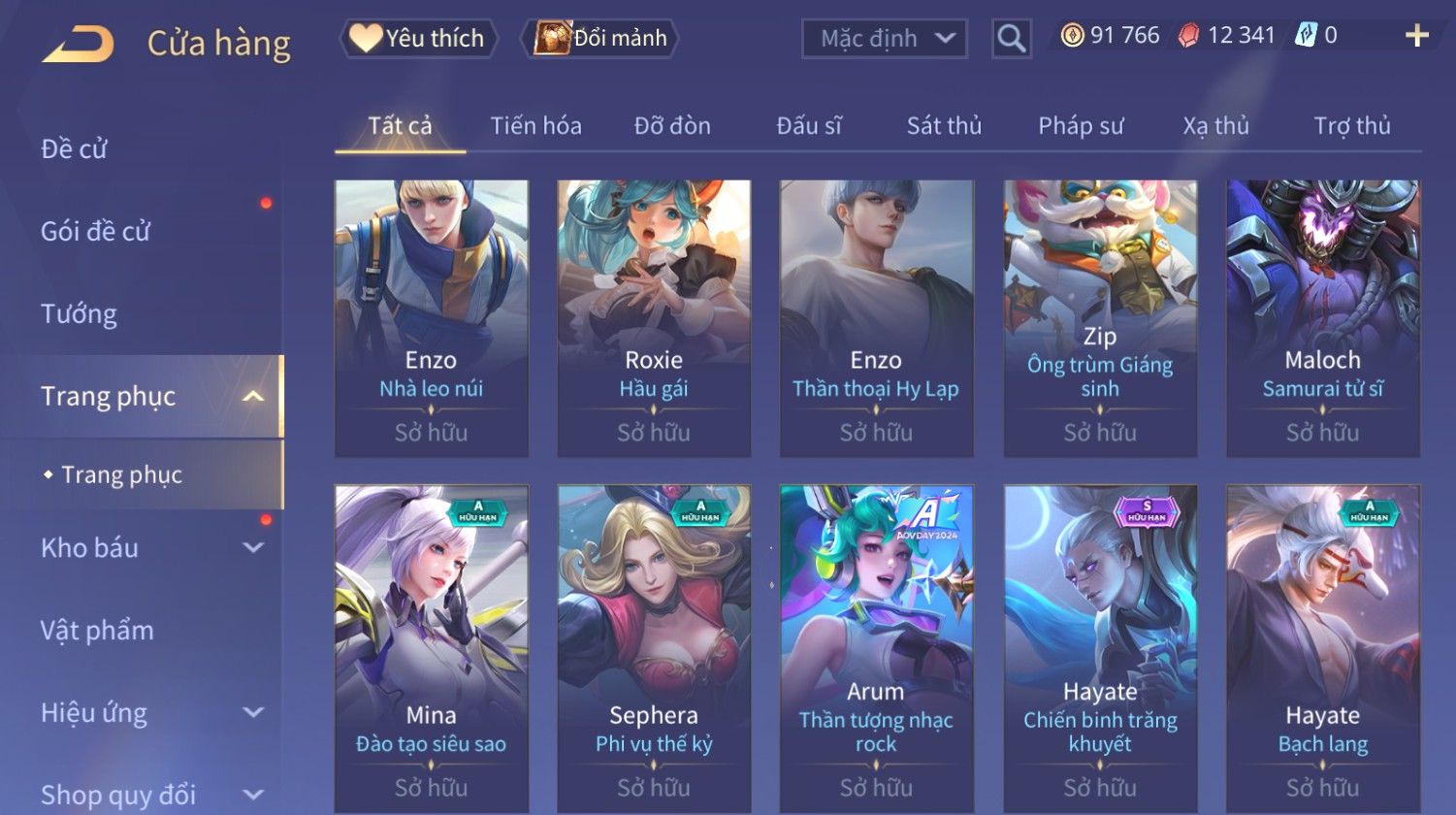The image size is (1456, 815).
Task: Select the Pháp sư tab
Action: 1081,126
